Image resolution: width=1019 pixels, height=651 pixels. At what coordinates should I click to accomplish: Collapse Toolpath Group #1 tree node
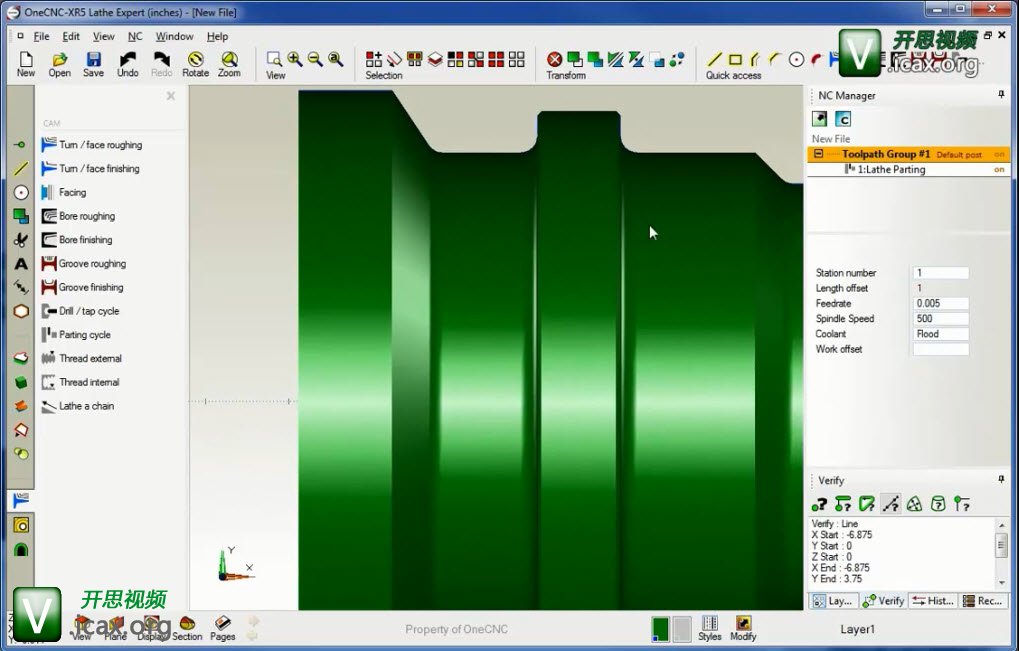point(818,154)
